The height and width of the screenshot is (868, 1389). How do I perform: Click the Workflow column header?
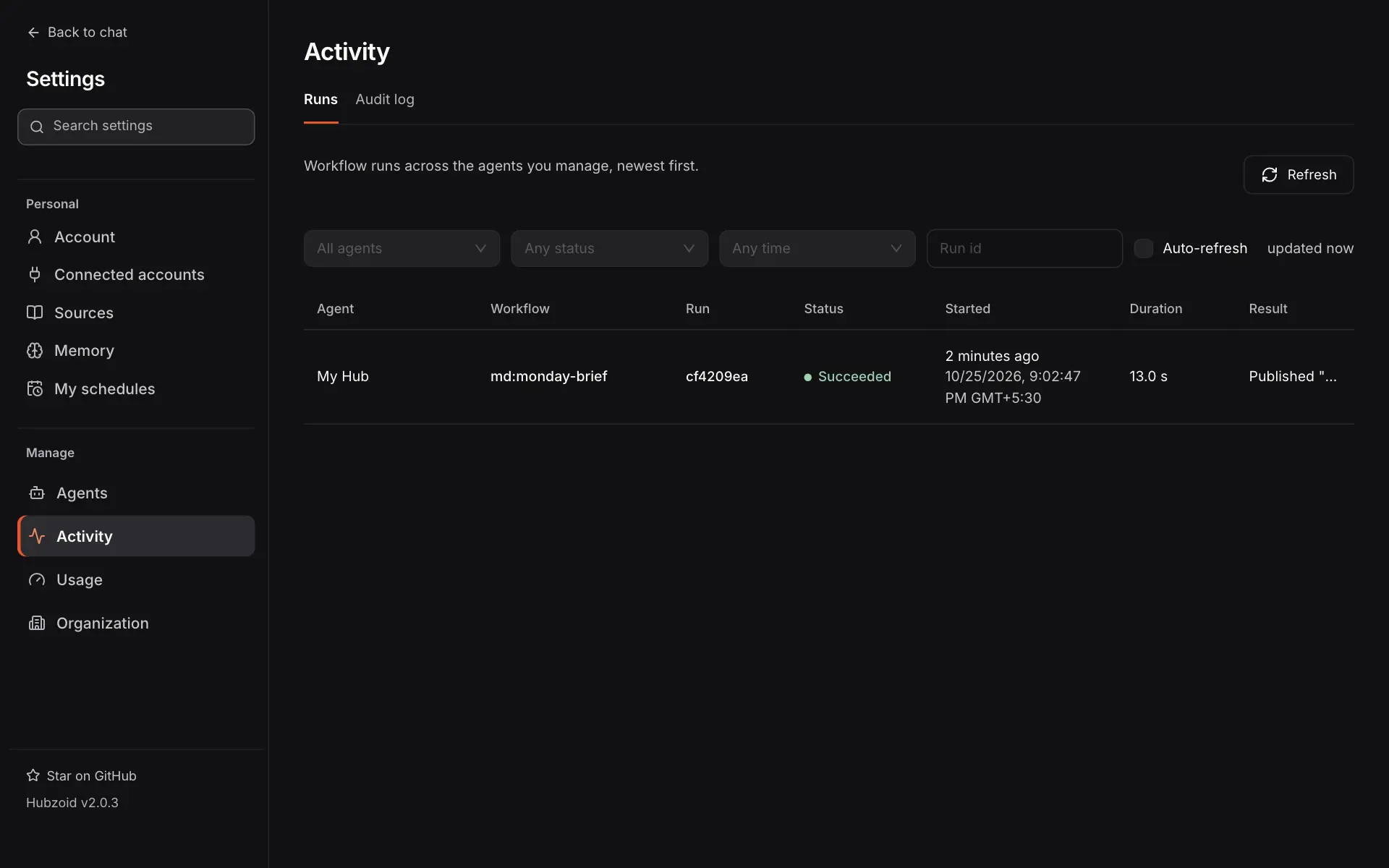click(520, 308)
